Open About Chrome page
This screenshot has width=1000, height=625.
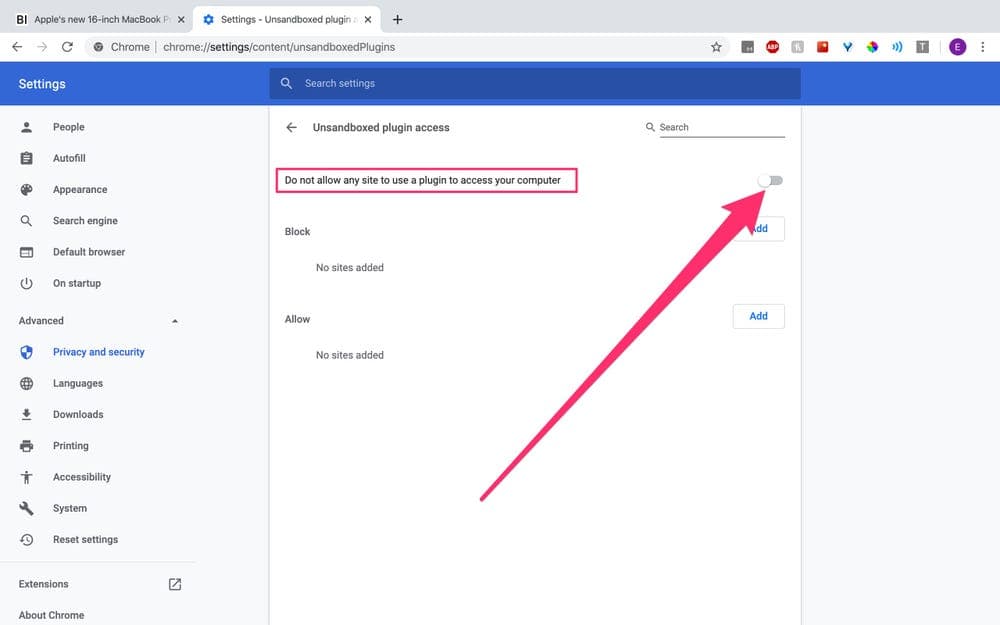(x=51, y=615)
